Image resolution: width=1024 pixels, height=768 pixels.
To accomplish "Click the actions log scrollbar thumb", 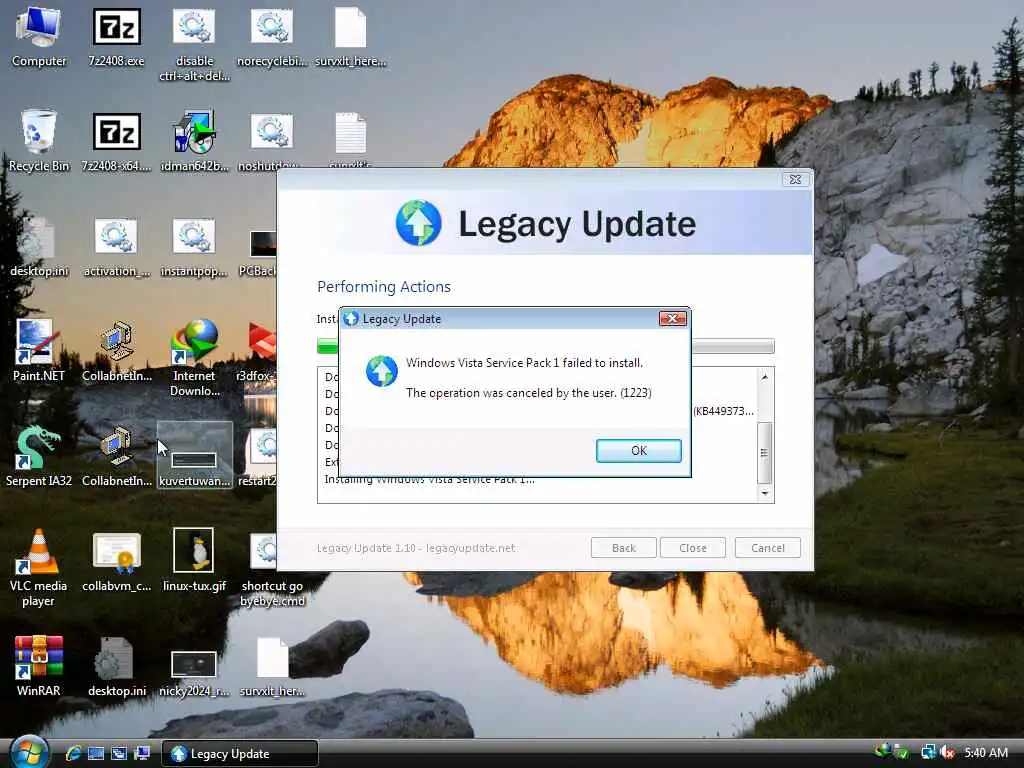I will click(x=765, y=453).
